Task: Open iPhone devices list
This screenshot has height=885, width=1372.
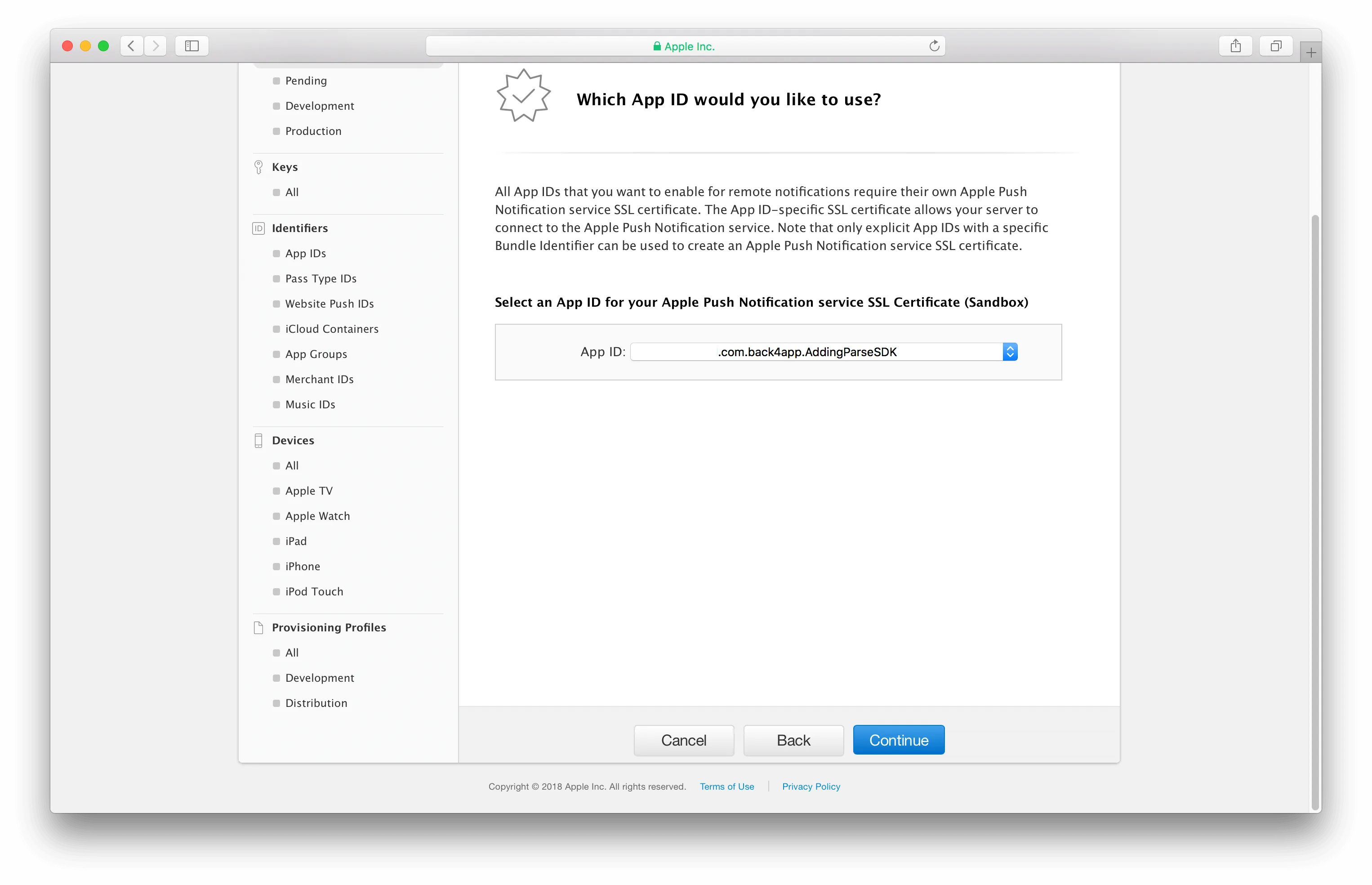Action: coord(303,567)
